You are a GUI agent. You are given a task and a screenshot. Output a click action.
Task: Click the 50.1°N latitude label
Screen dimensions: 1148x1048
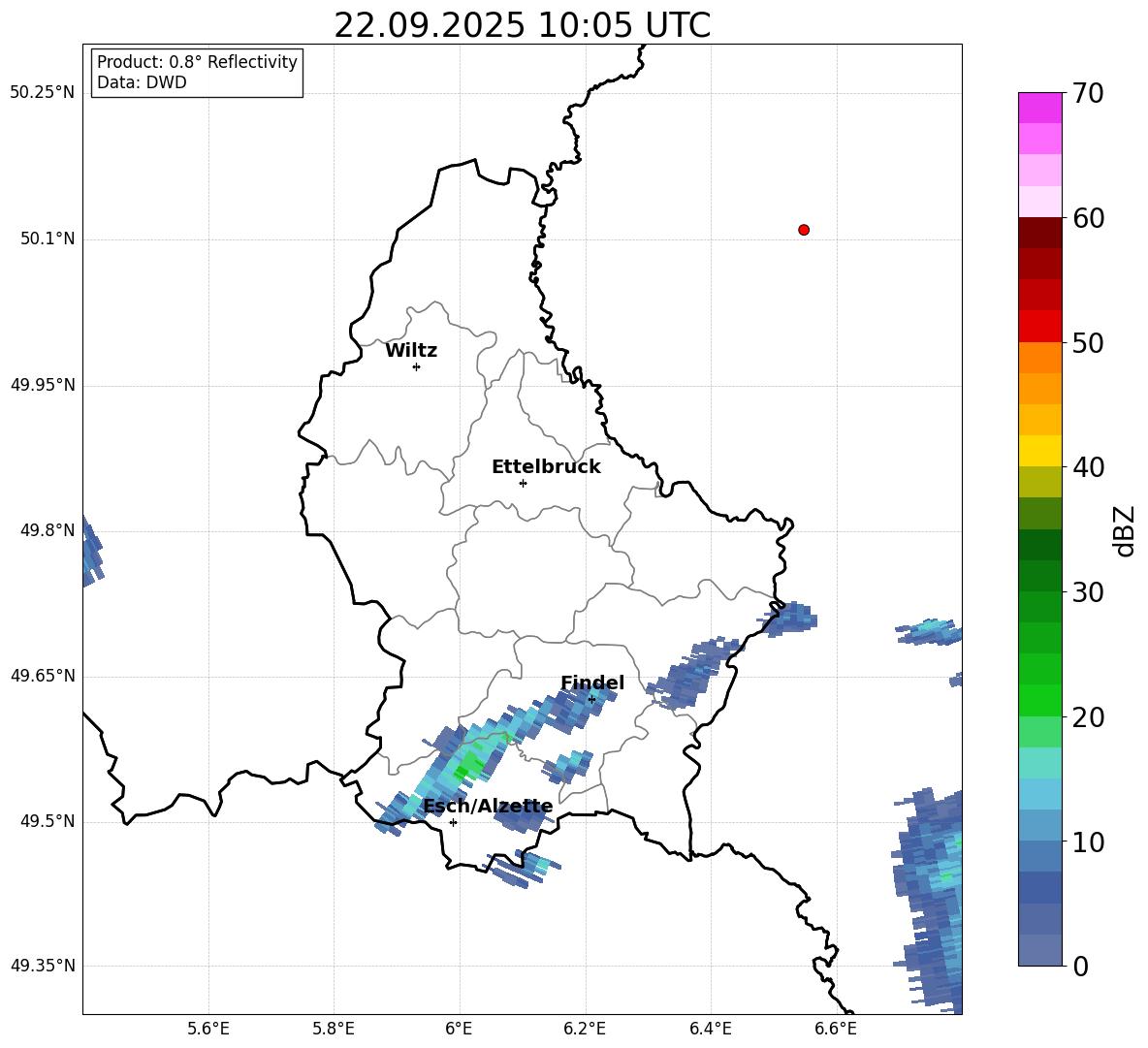48,238
